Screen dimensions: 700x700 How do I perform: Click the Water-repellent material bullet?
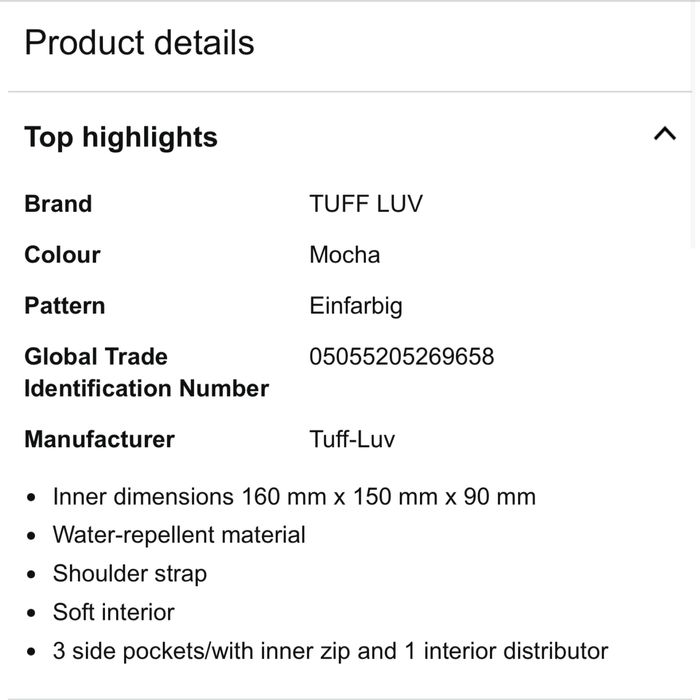pos(179,535)
